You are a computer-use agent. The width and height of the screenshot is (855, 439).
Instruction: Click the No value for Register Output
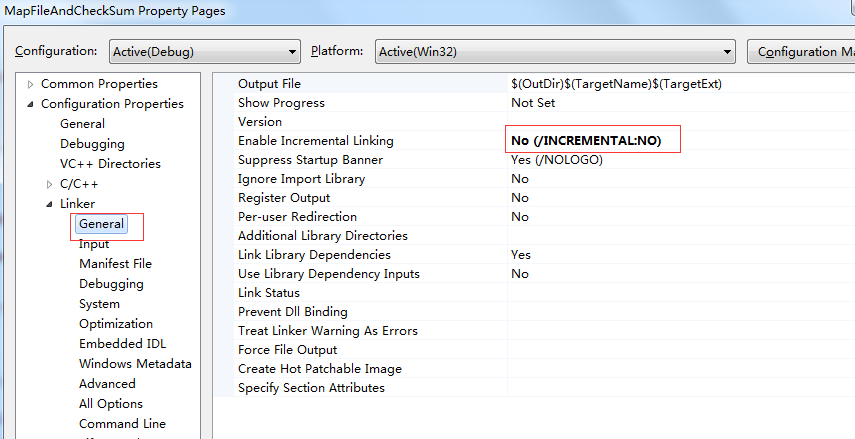(520, 197)
